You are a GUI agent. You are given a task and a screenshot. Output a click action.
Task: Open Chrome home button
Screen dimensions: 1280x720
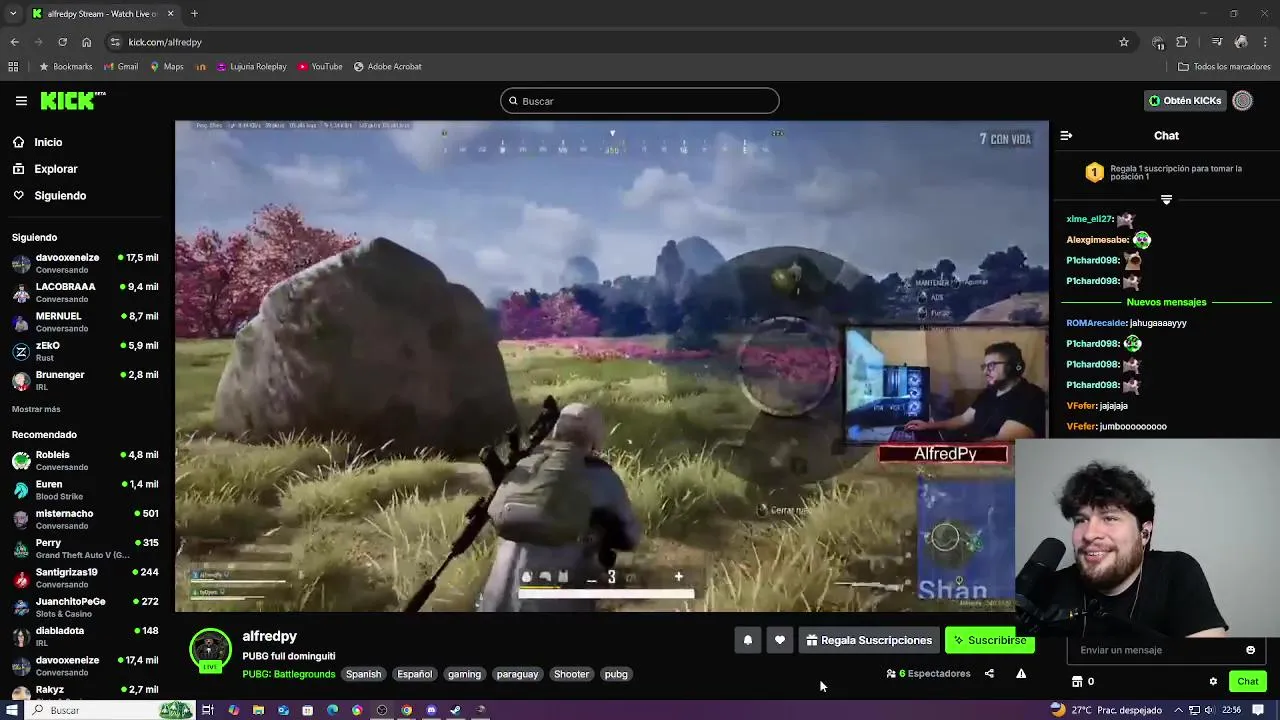click(x=86, y=42)
